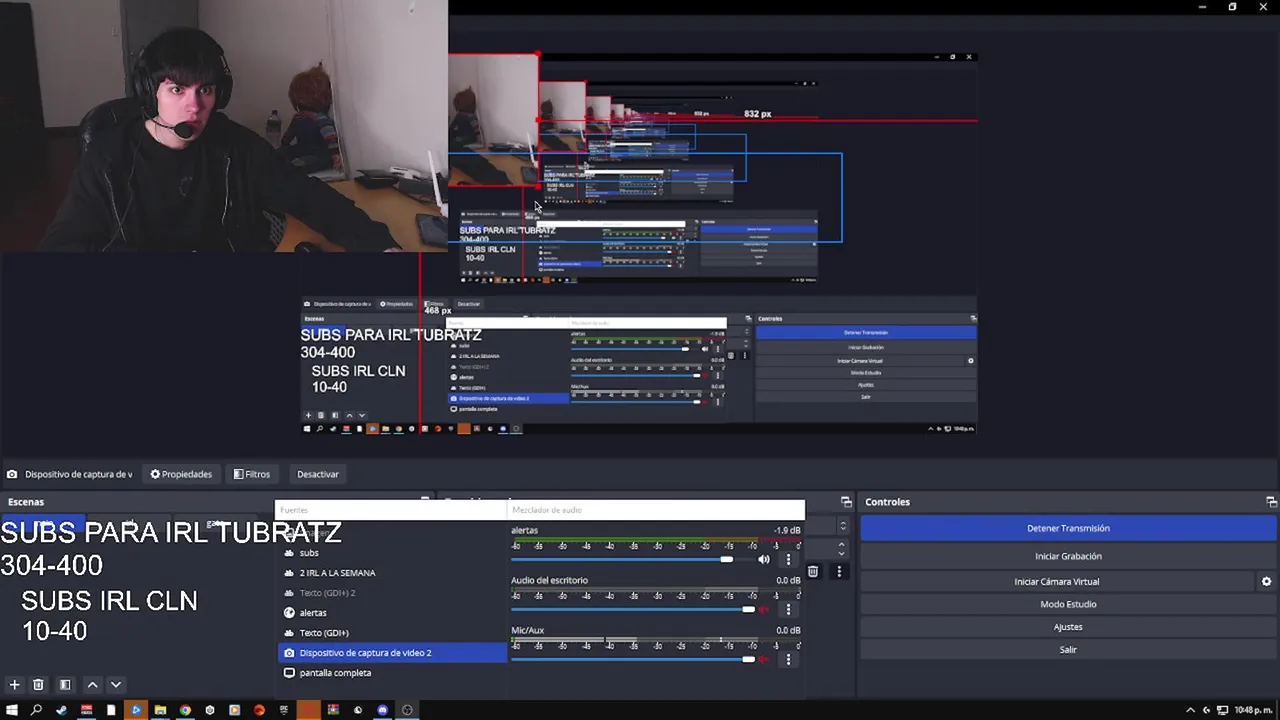This screenshot has height=720, width=1280.
Task: Click the alertas volume slider handle
Action: [x=727, y=560]
